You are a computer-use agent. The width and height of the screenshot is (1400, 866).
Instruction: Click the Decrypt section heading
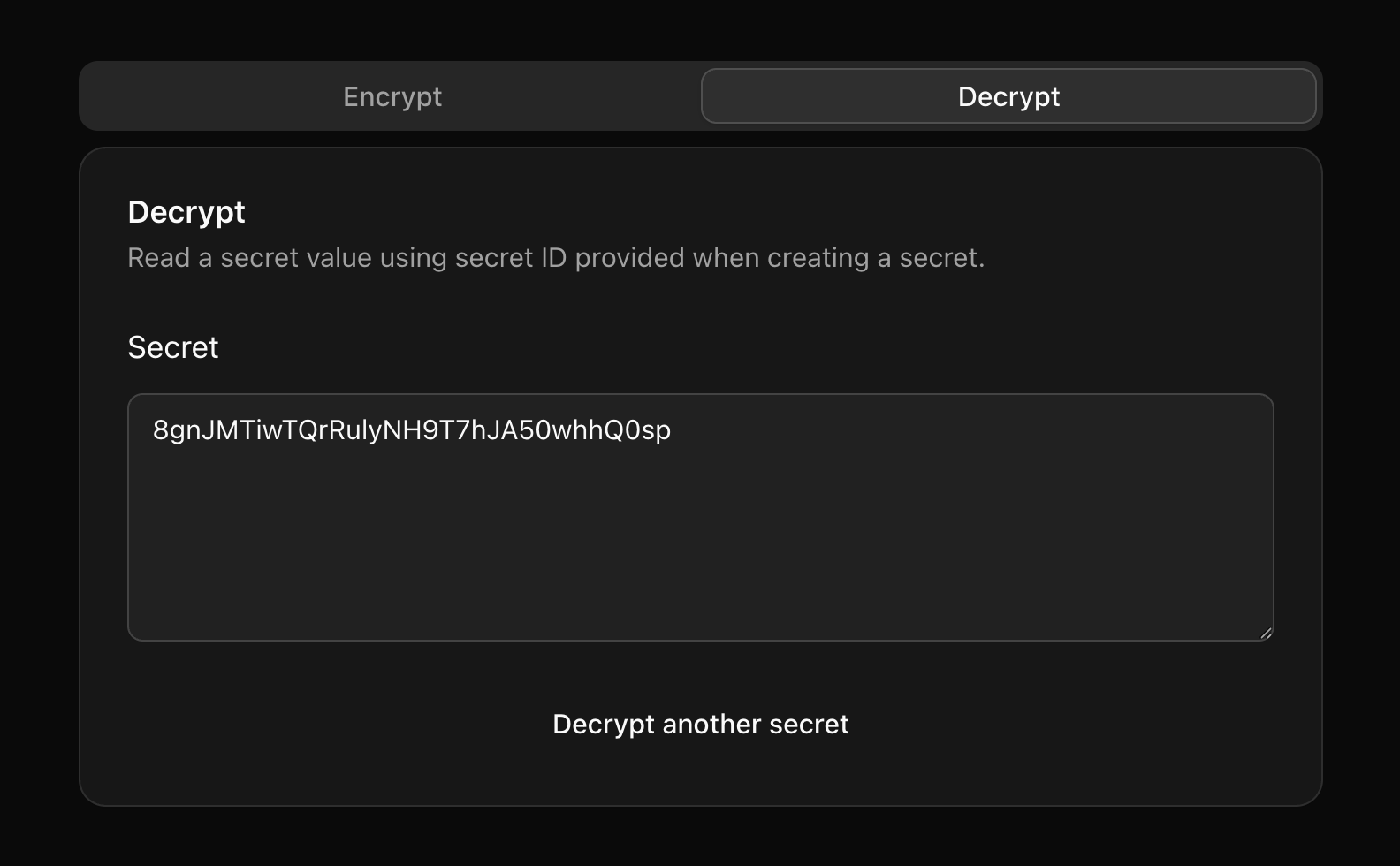point(186,212)
